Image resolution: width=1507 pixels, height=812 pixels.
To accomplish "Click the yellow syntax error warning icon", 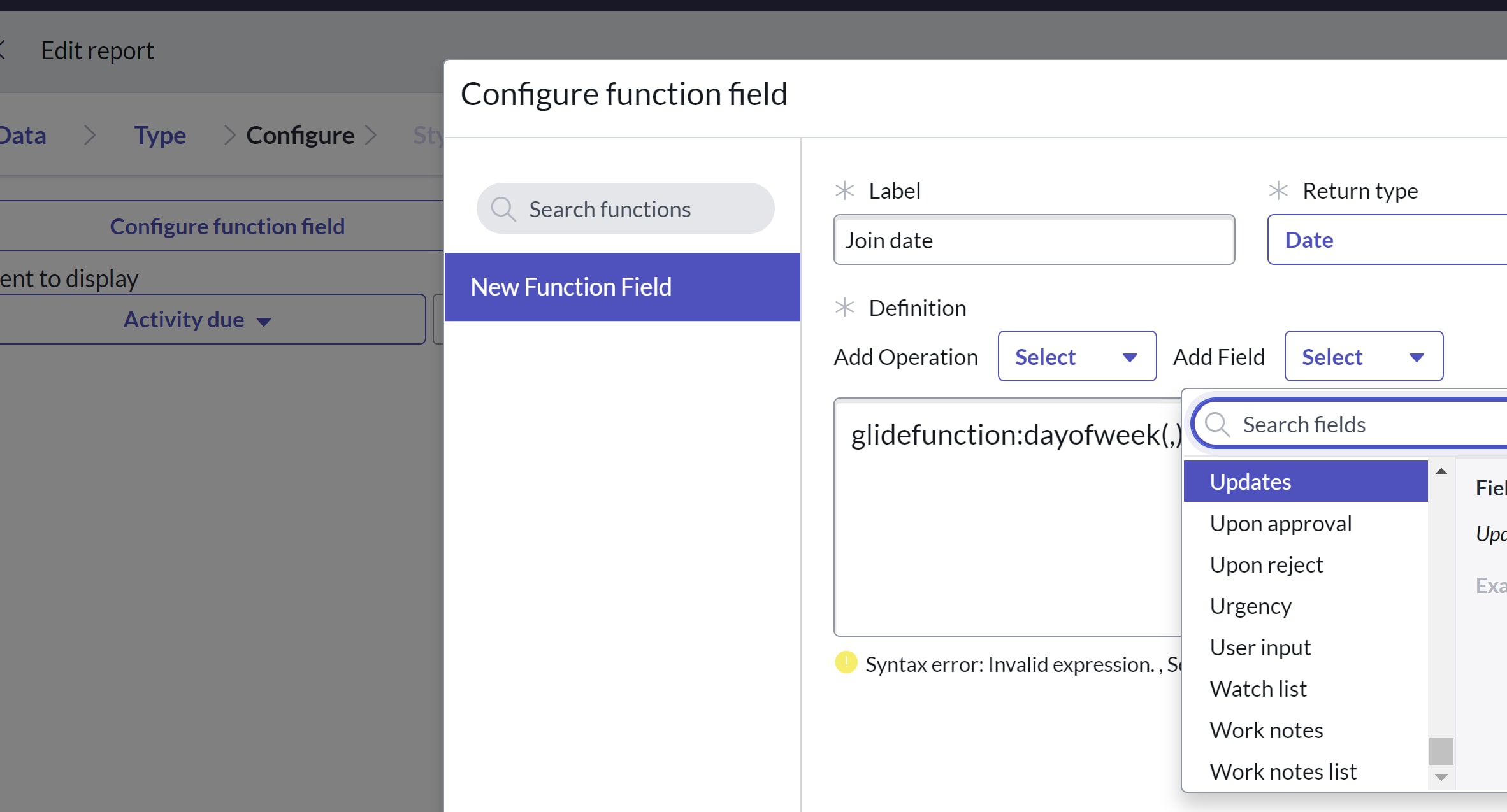I will click(x=846, y=663).
